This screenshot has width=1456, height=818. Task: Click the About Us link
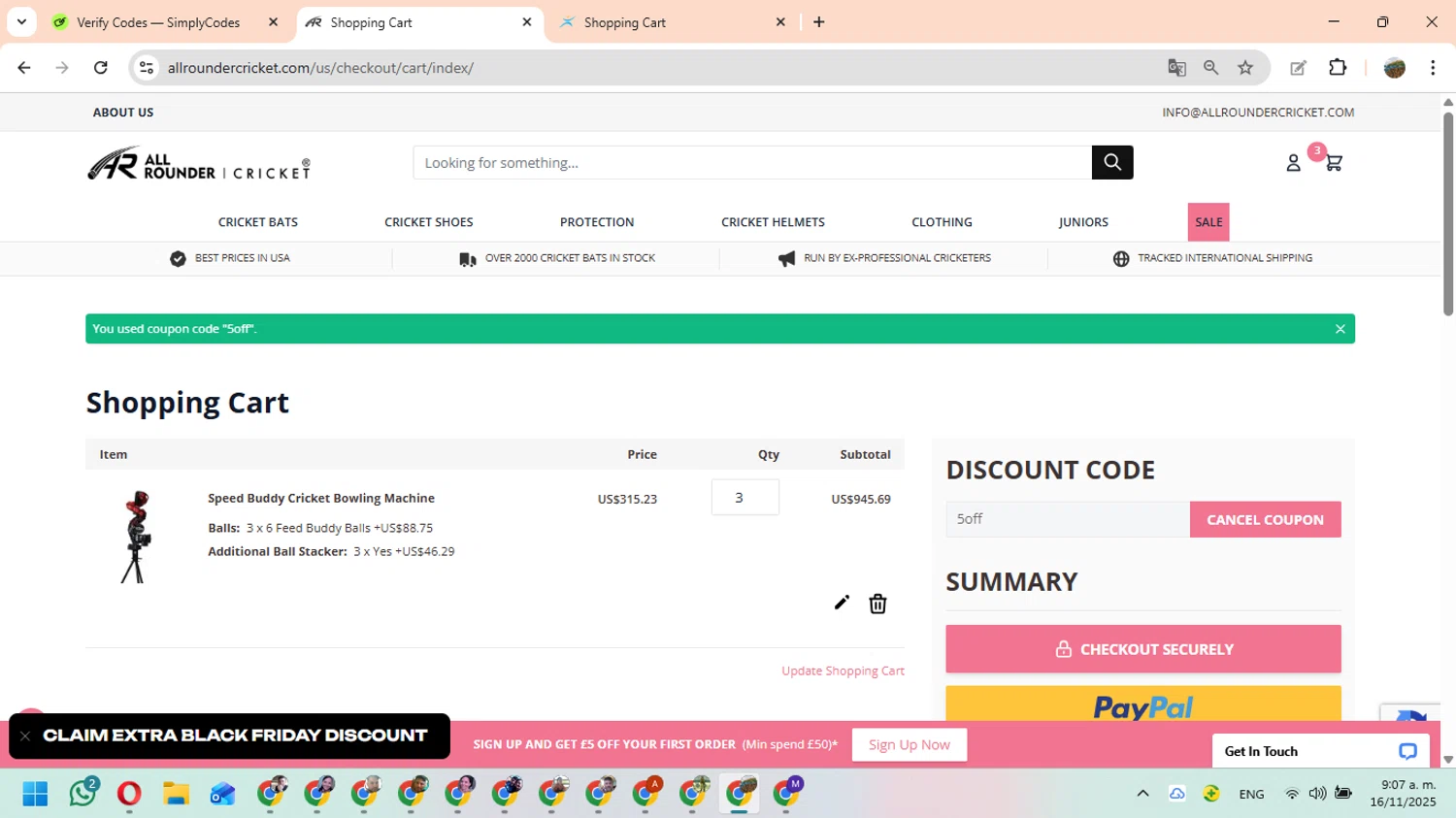tap(123, 113)
